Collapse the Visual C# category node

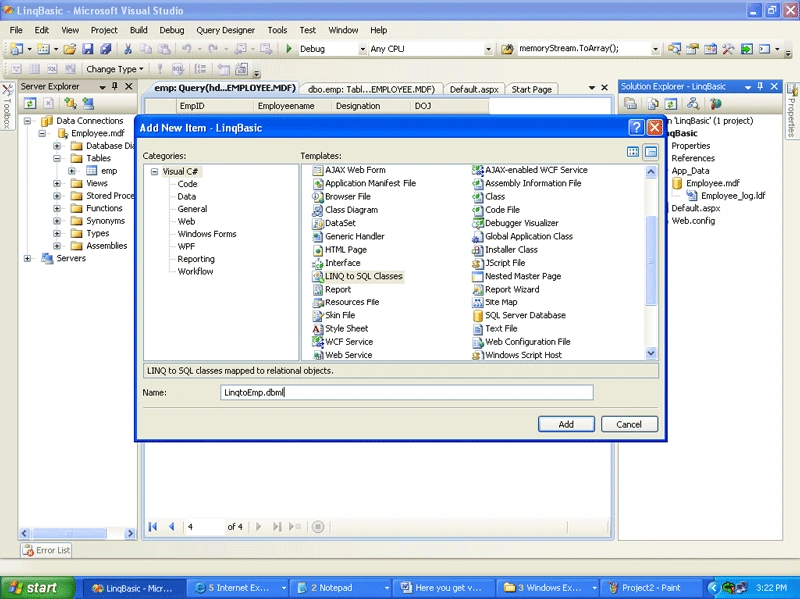pyautogui.click(x=154, y=171)
